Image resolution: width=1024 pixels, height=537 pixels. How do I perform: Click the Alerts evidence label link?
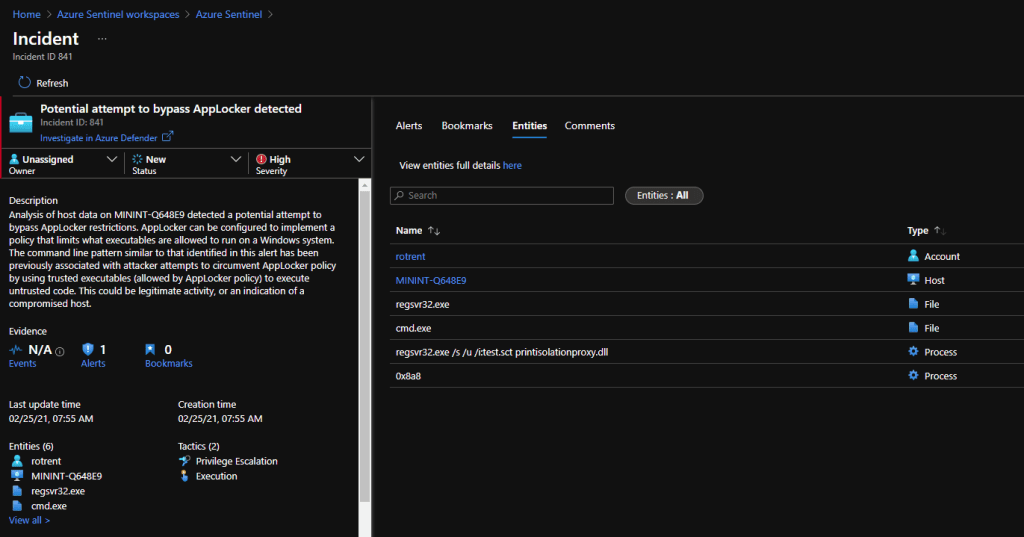[93, 363]
